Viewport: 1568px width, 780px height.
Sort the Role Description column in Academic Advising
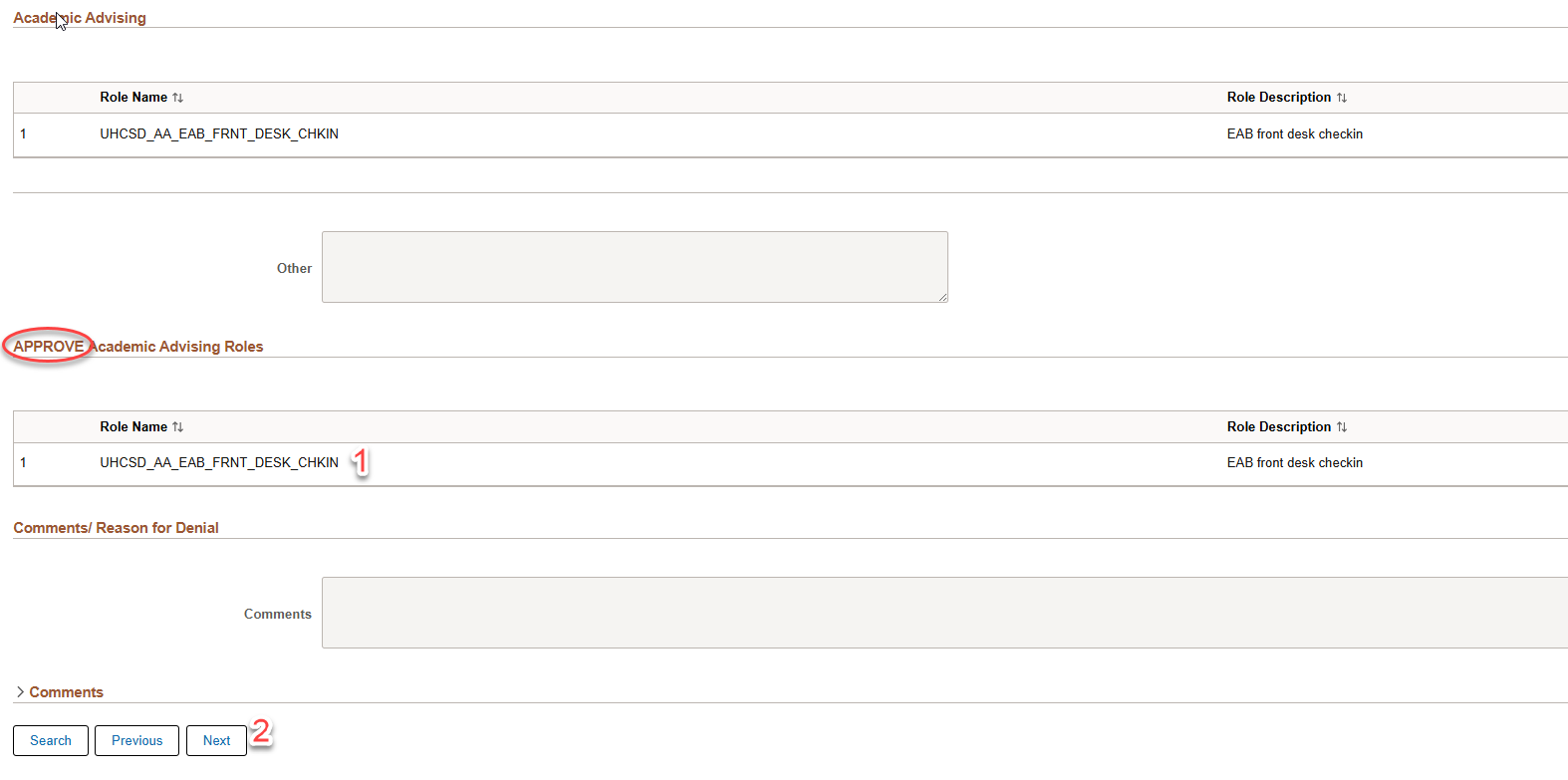coord(1342,97)
